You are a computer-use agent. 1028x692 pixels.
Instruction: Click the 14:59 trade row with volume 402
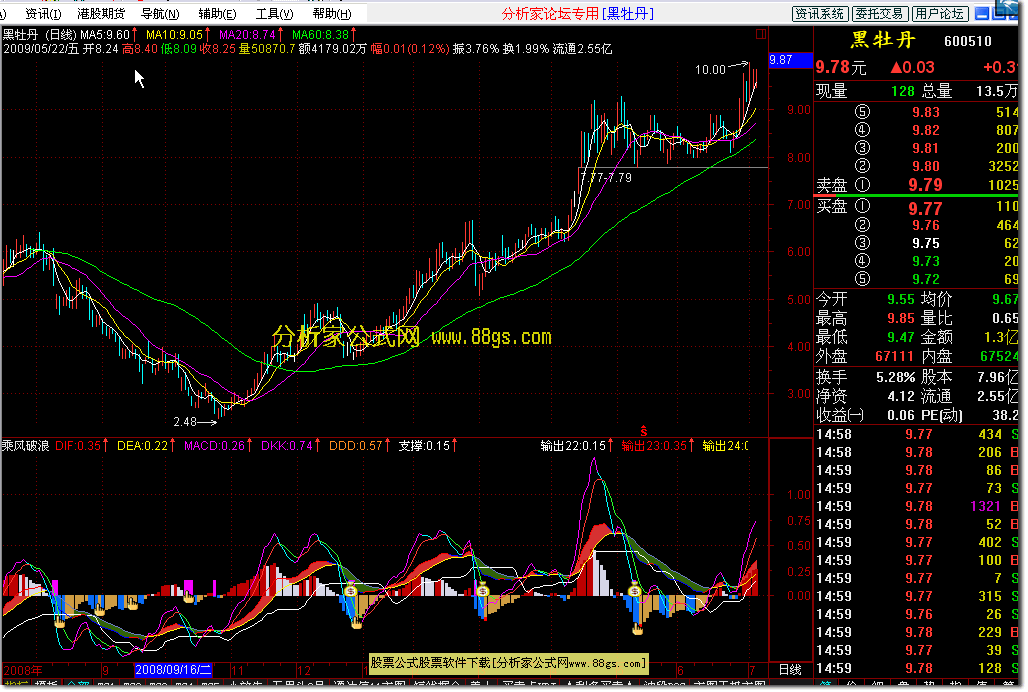click(x=917, y=543)
